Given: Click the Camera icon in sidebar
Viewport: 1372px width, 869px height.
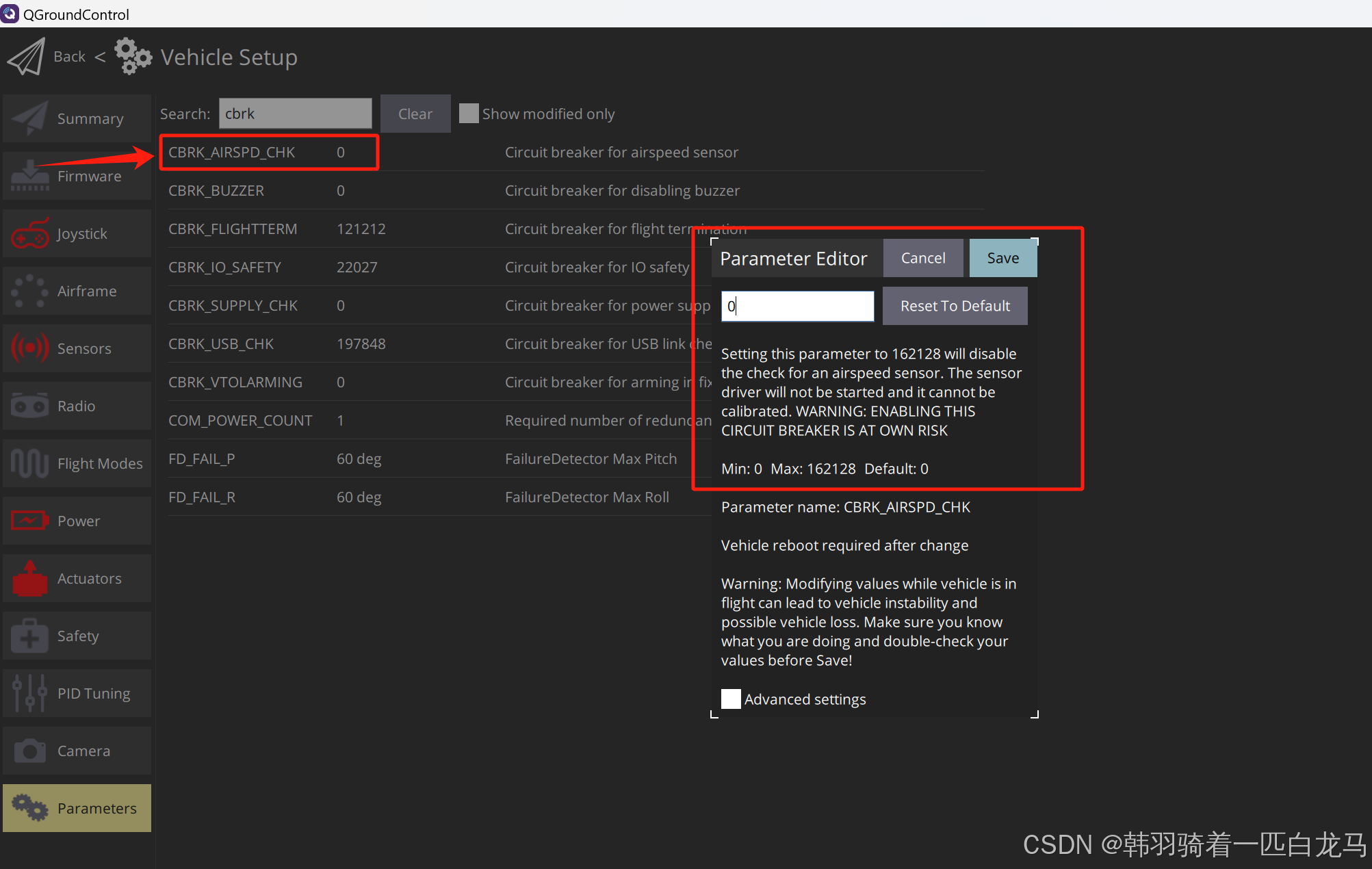Looking at the screenshot, I should [x=29, y=751].
